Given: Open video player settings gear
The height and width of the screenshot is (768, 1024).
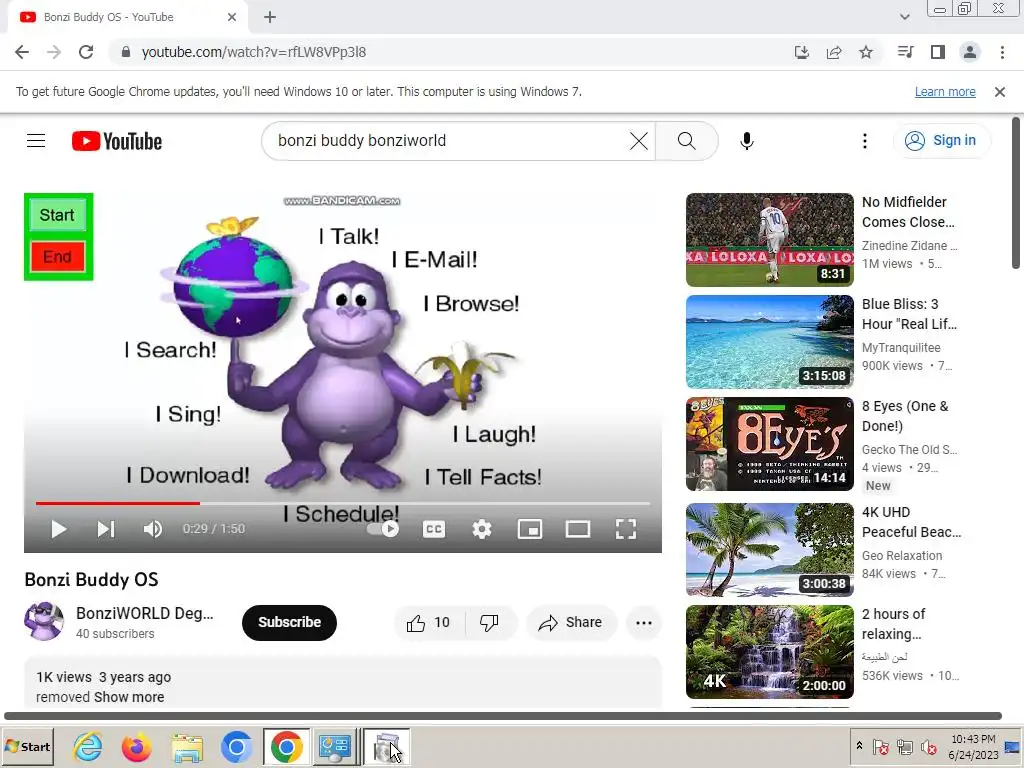Looking at the screenshot, I should click(482, 529).
